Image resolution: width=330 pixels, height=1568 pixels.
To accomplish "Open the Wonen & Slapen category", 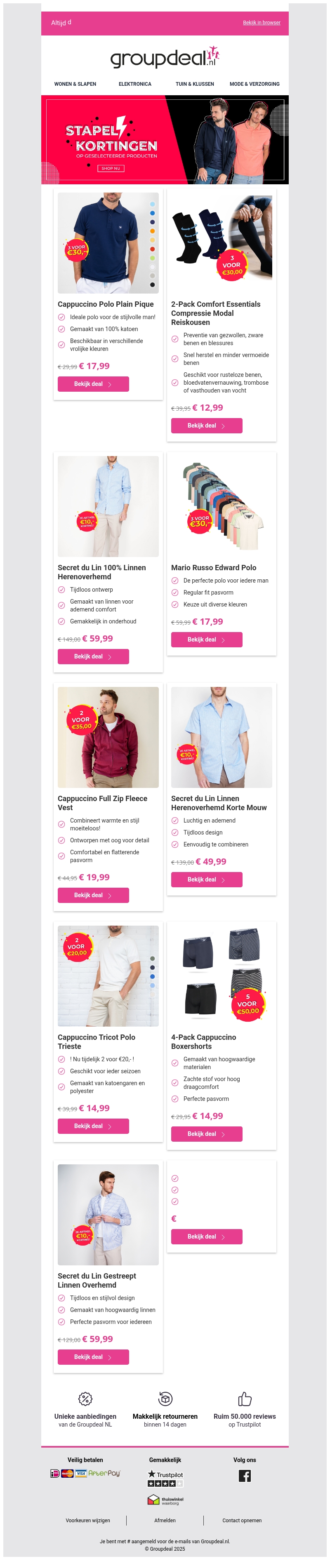I will coord(75,84).
